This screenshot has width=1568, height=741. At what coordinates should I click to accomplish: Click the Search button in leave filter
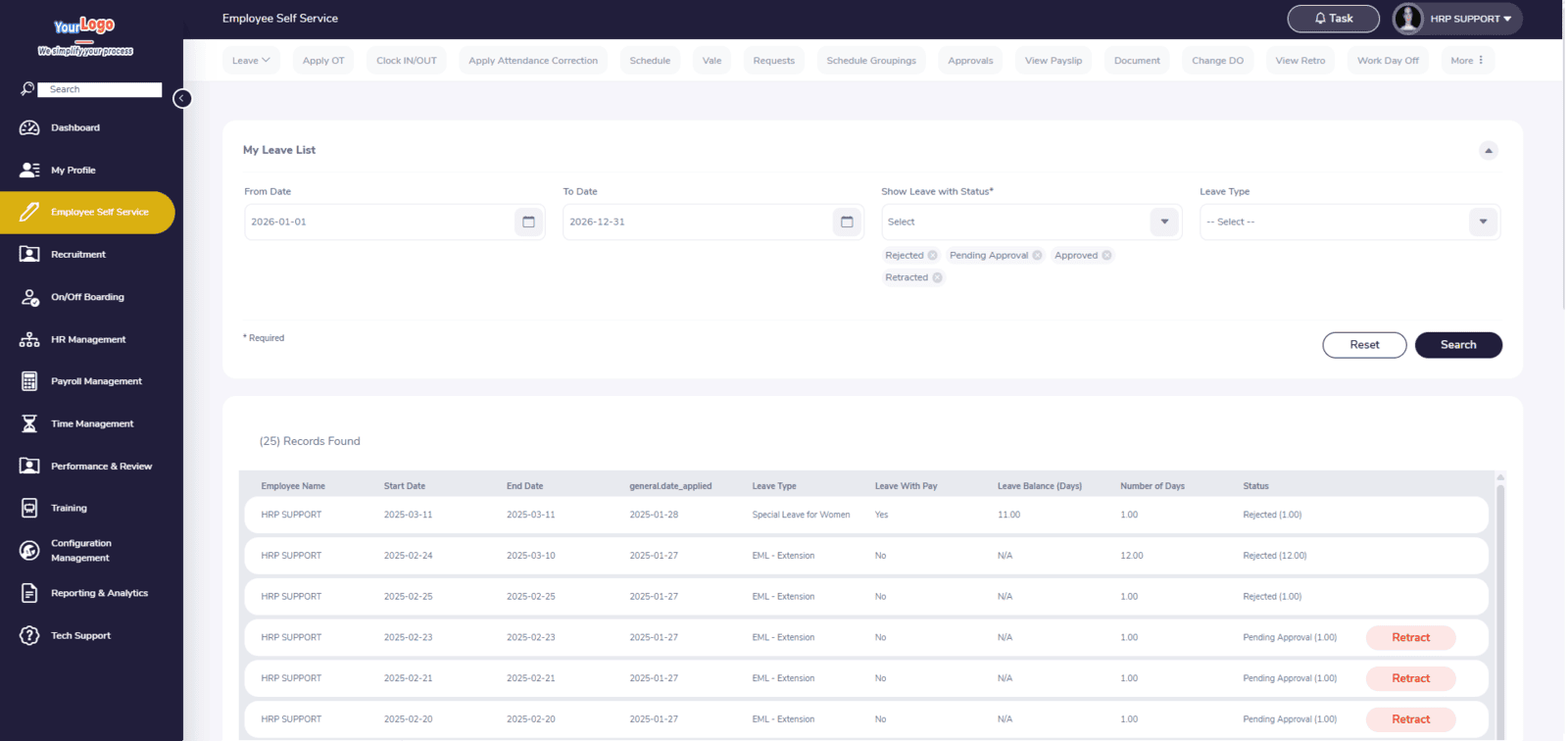coord(1457,345)
